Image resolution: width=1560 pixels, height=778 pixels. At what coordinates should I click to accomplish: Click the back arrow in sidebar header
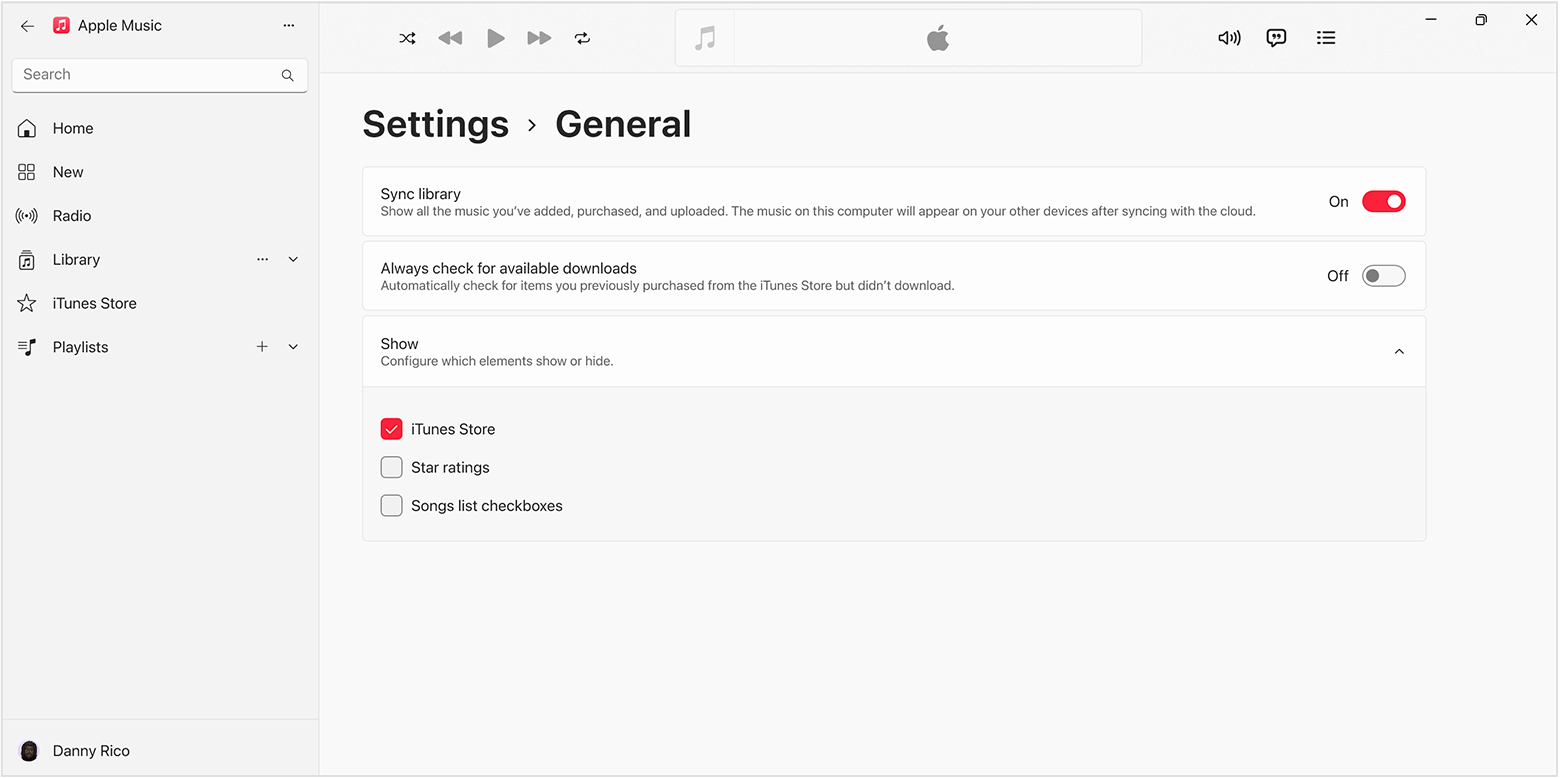point(27,26)
